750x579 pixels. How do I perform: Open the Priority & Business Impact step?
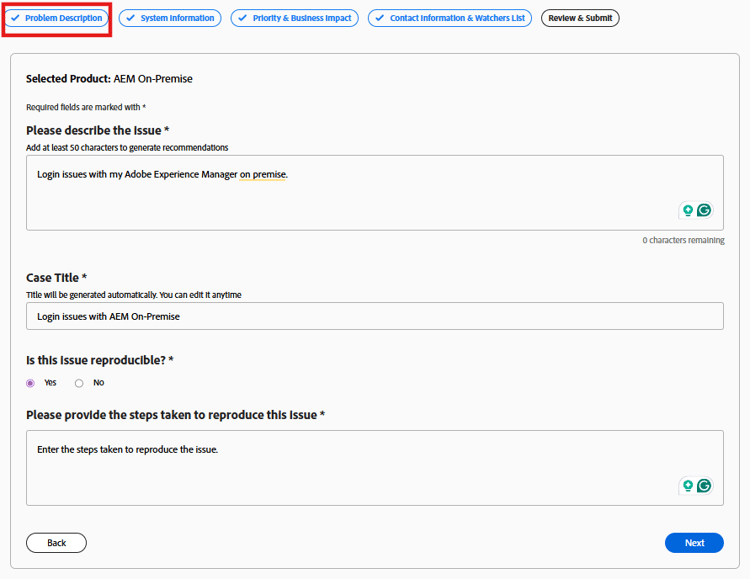tap(295, 18)
